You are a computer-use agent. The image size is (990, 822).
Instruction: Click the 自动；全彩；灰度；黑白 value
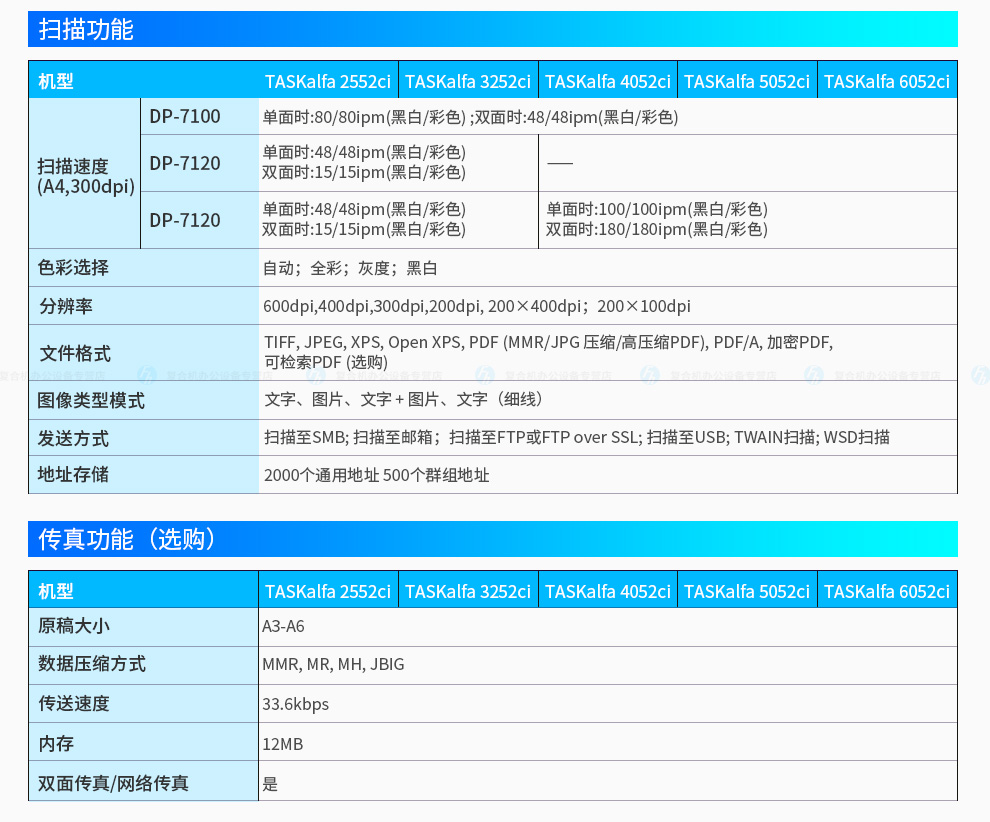(x=350, y=268)
